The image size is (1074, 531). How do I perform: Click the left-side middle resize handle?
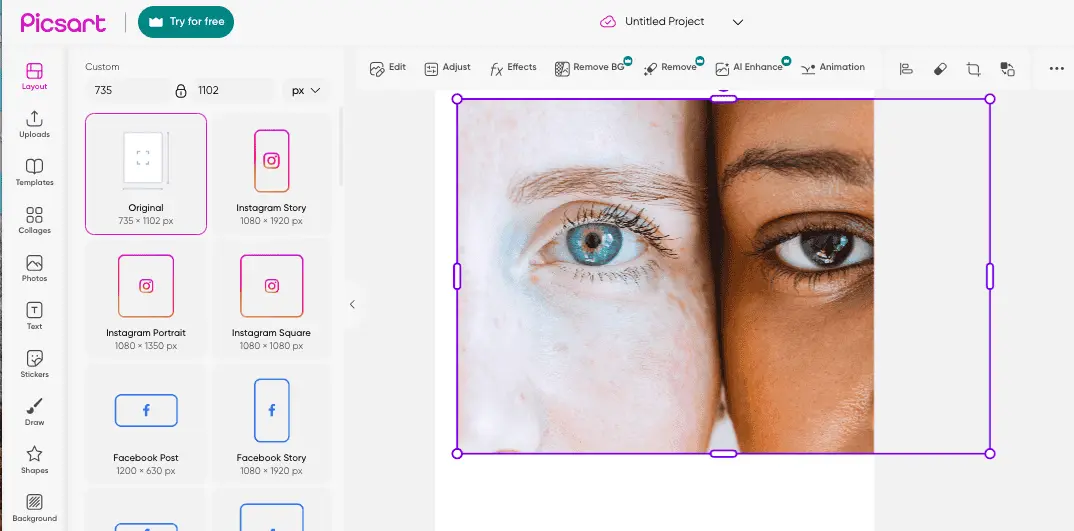(458, 276)
